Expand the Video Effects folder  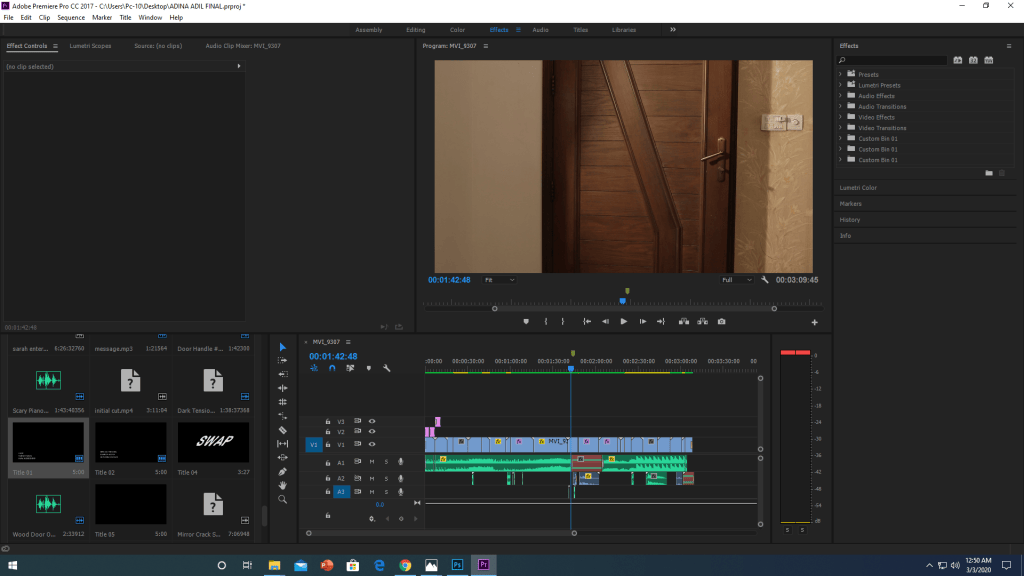[x=840, y=117]
